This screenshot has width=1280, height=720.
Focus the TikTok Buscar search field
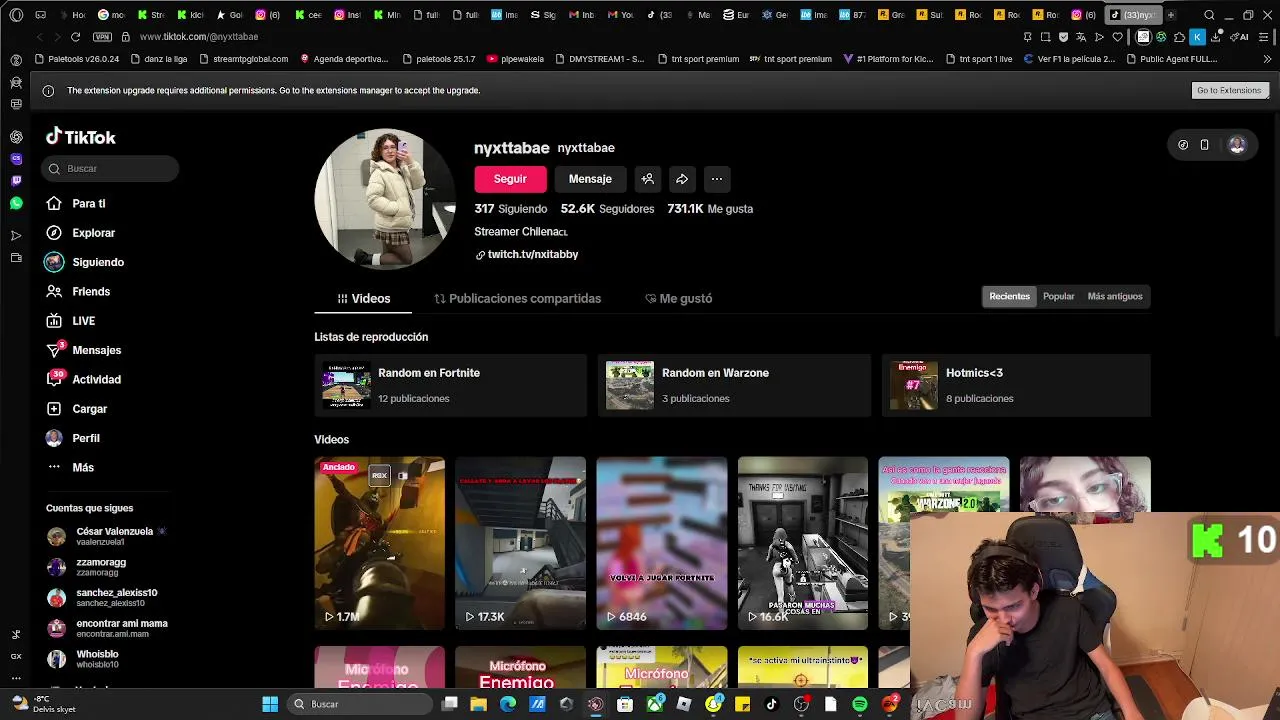click(x=110, y=169)
